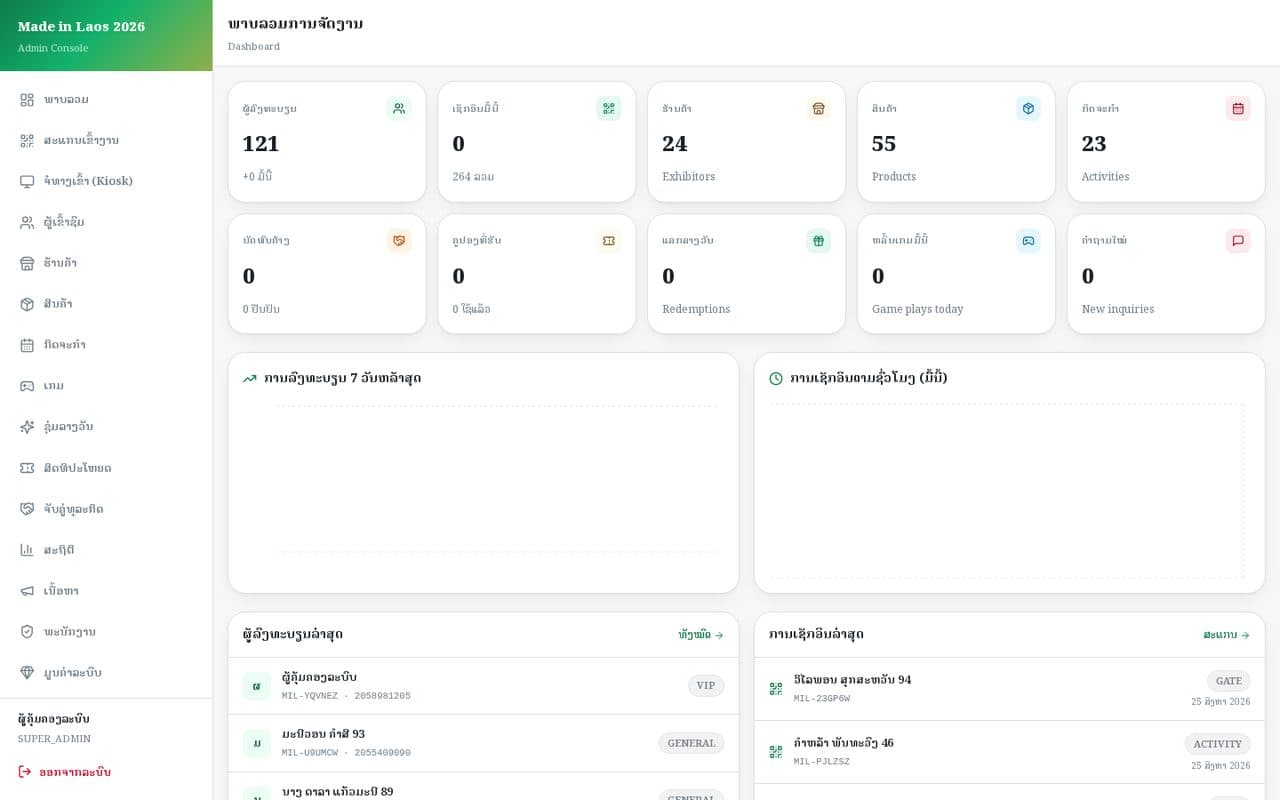The image size is (1280, 800).
Task: Click the code 'MIL-PJLZSZ'
Action: coord(822,762)
